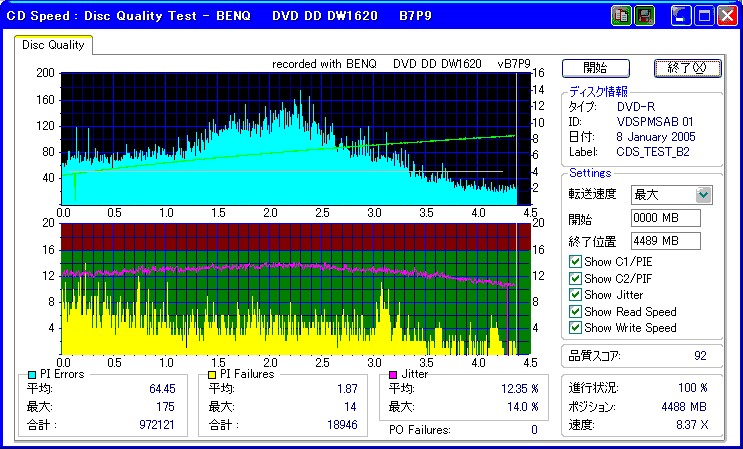The width and height of the screenshot is (743, 449).
Task: Minimize the CD Speed window
Action: point(681,16)
